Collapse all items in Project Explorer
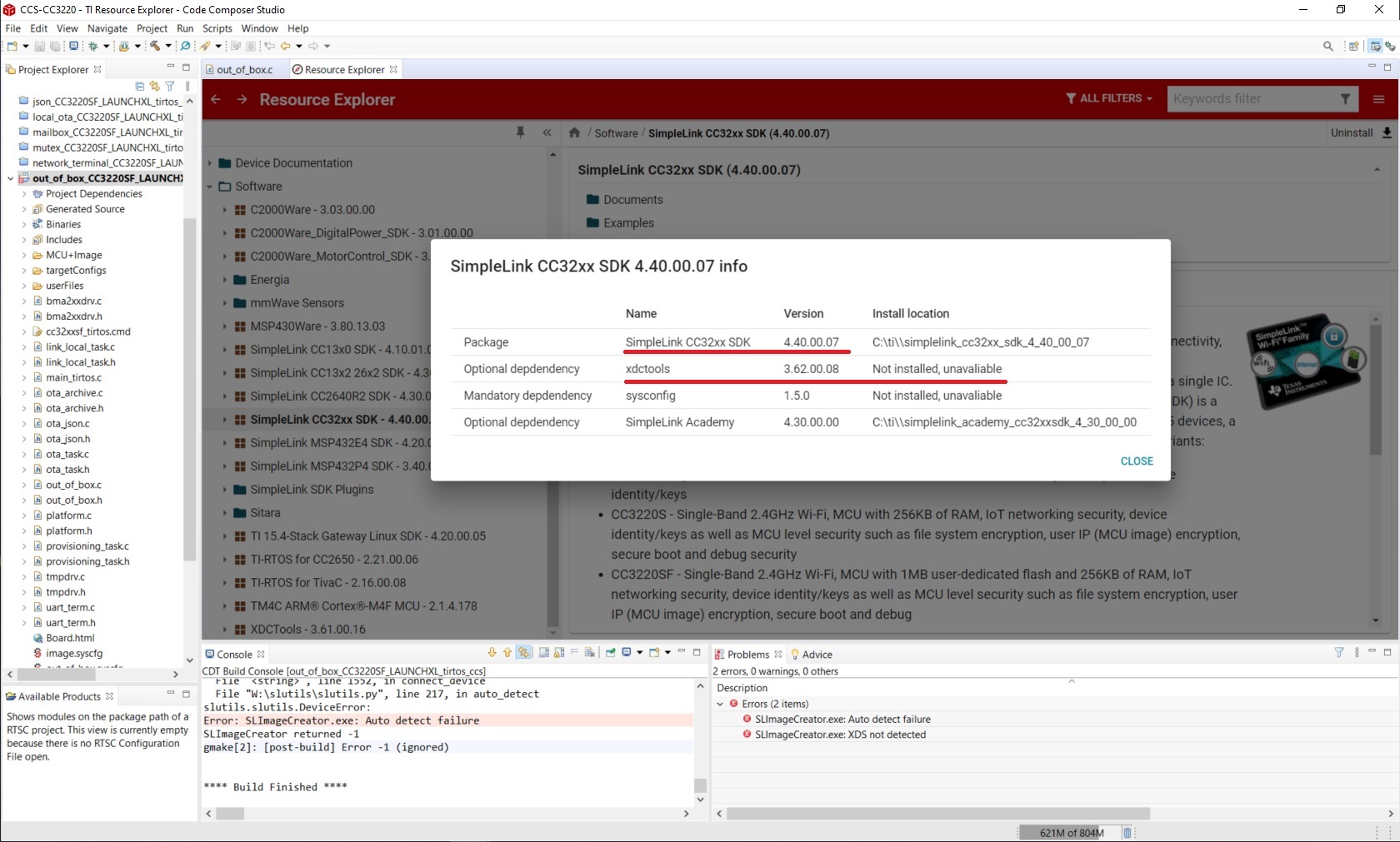This screenshot has width=1400, height=842. pos(140,86)
